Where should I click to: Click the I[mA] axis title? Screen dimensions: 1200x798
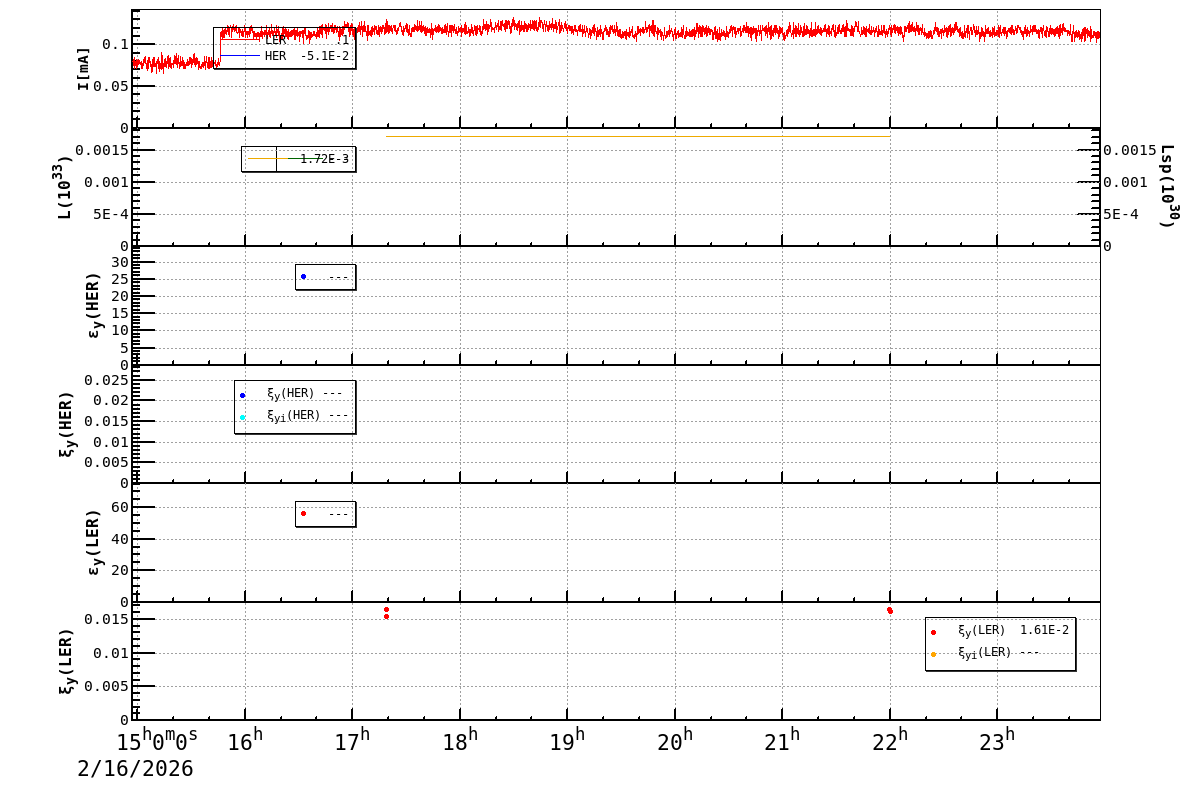(x=84, y=68)
